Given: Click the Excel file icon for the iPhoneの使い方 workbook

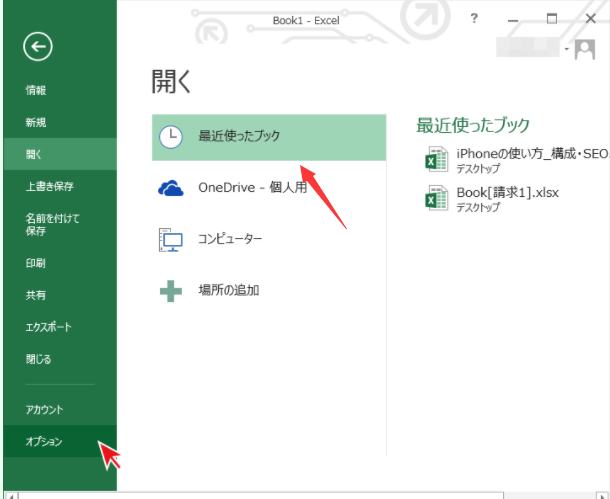Looking at the screenshot, I should [436, 159].
